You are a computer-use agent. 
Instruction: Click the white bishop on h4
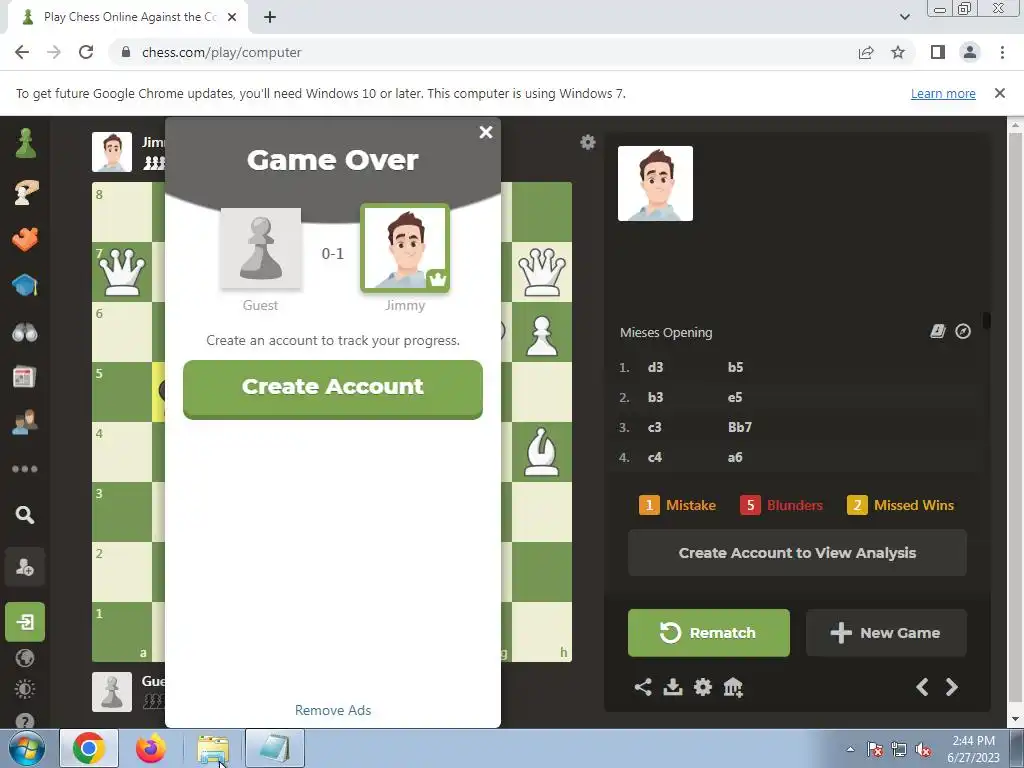point(541,452)
